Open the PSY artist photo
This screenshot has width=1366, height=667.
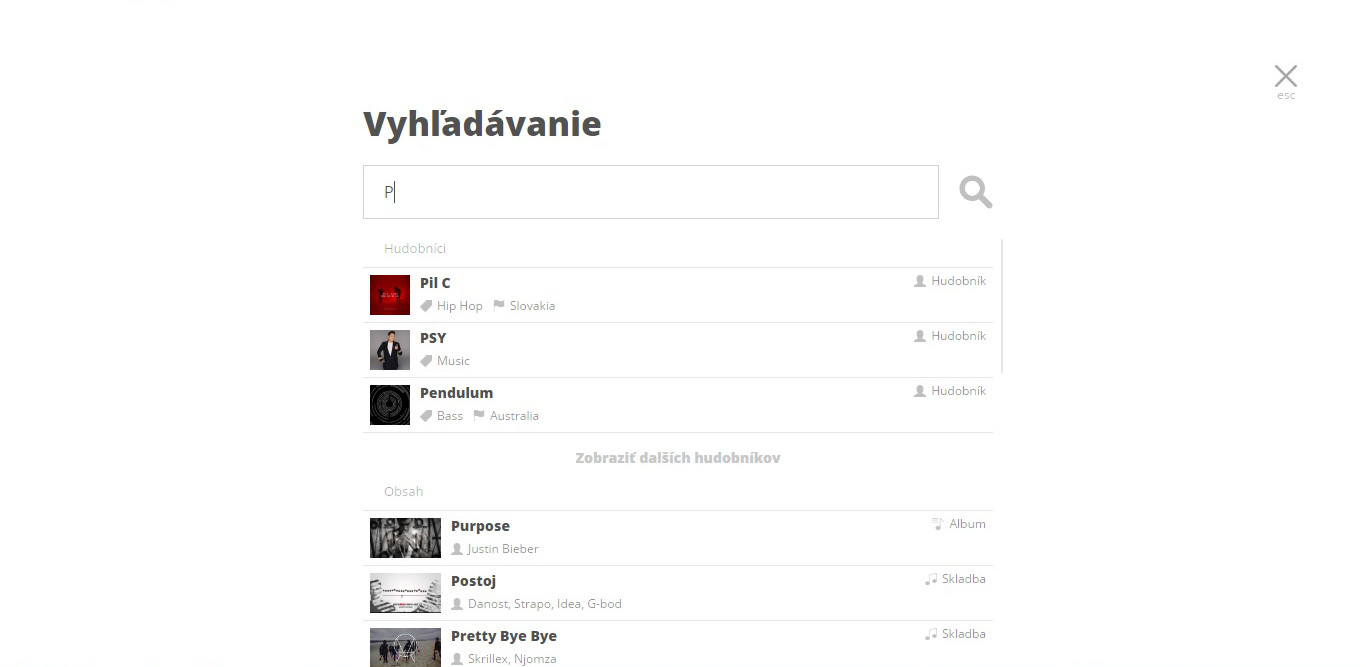(x=390, y=350)
